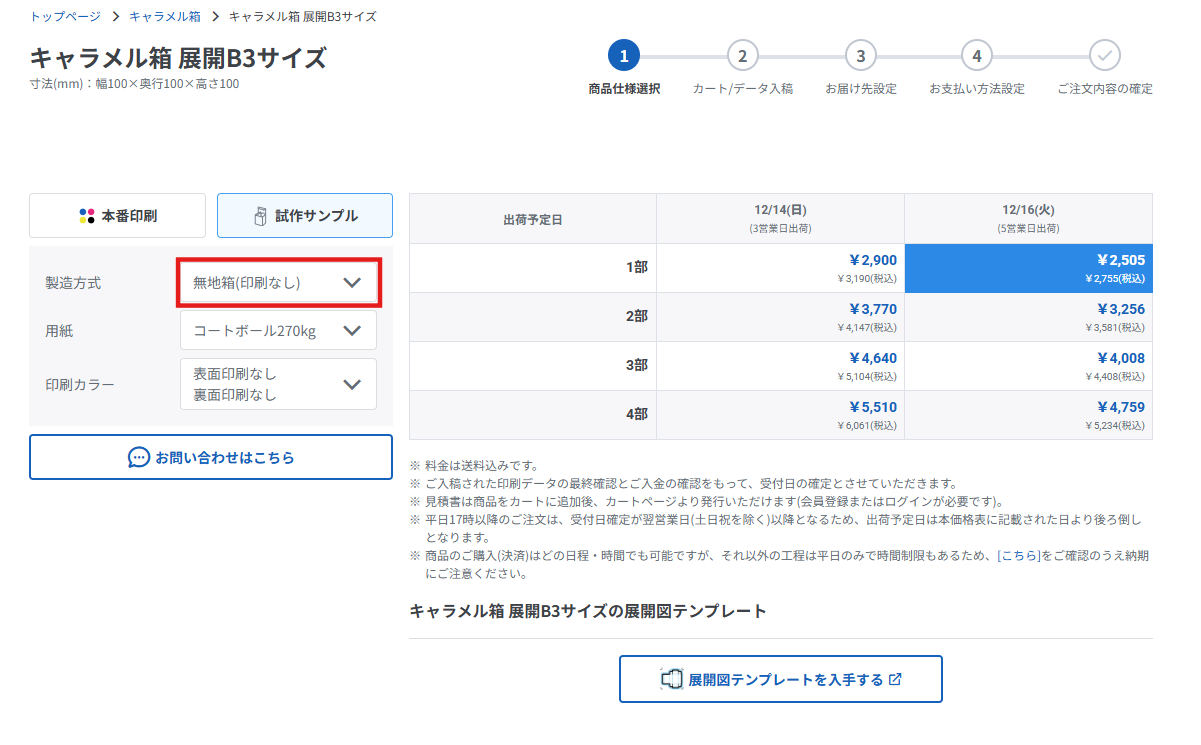Open the トップページ breadcrumb link

pos(65,17)
